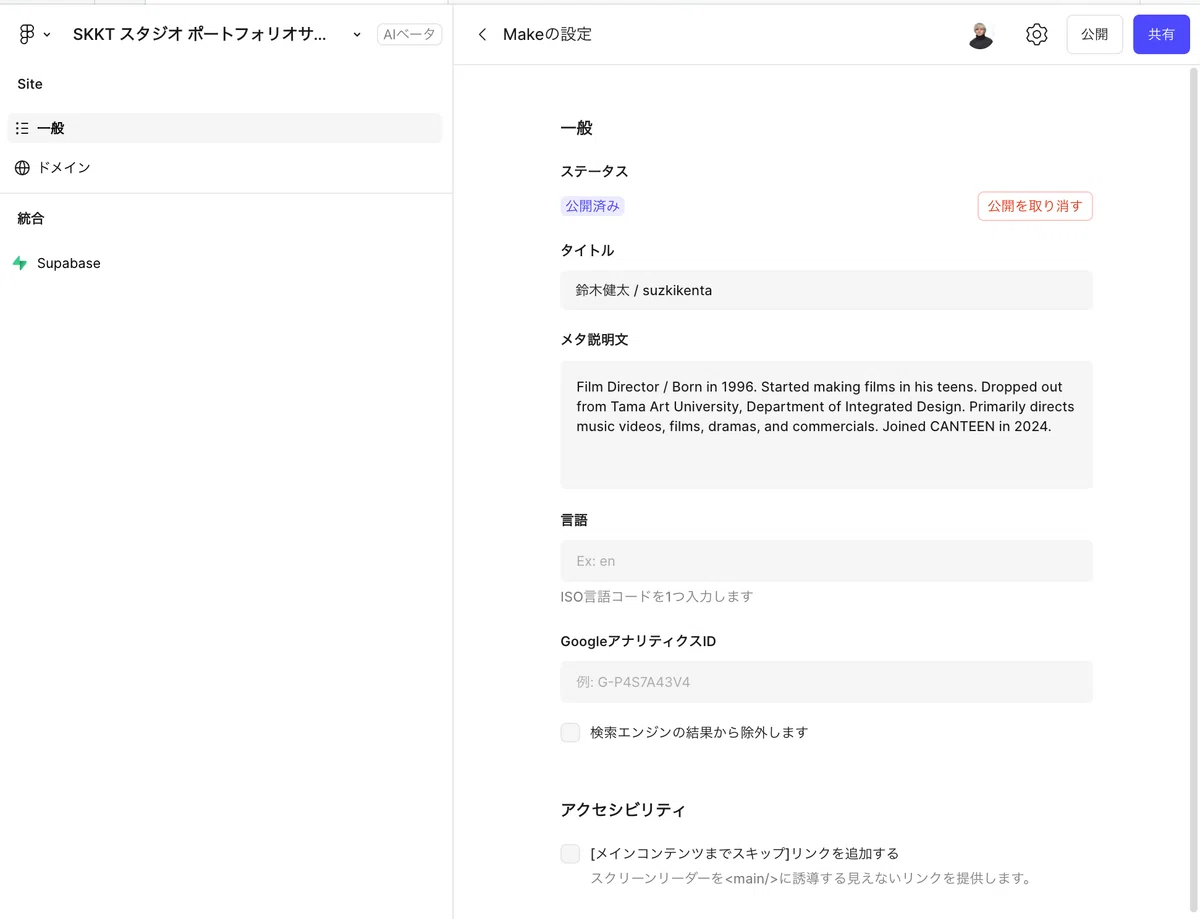Open settings with the gear icon

(x=1036, y=35)
